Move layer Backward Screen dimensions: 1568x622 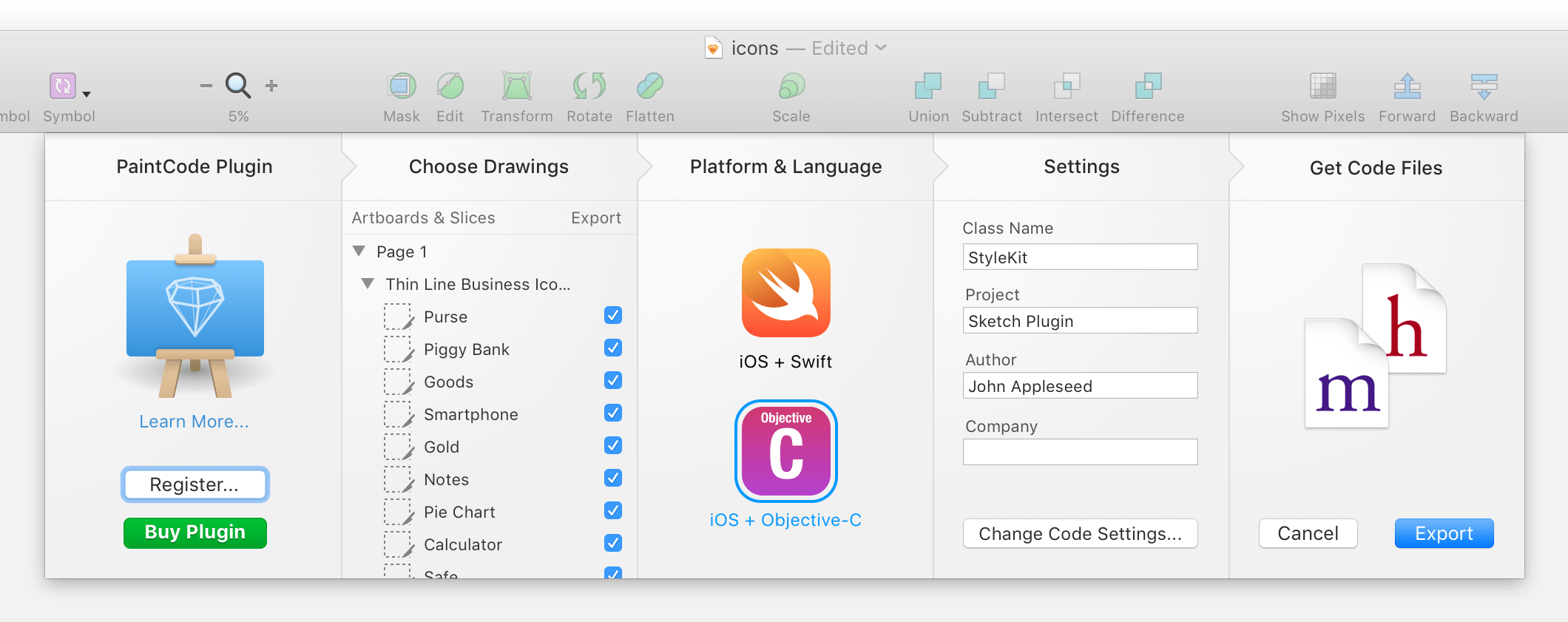tap(1484, 87)
